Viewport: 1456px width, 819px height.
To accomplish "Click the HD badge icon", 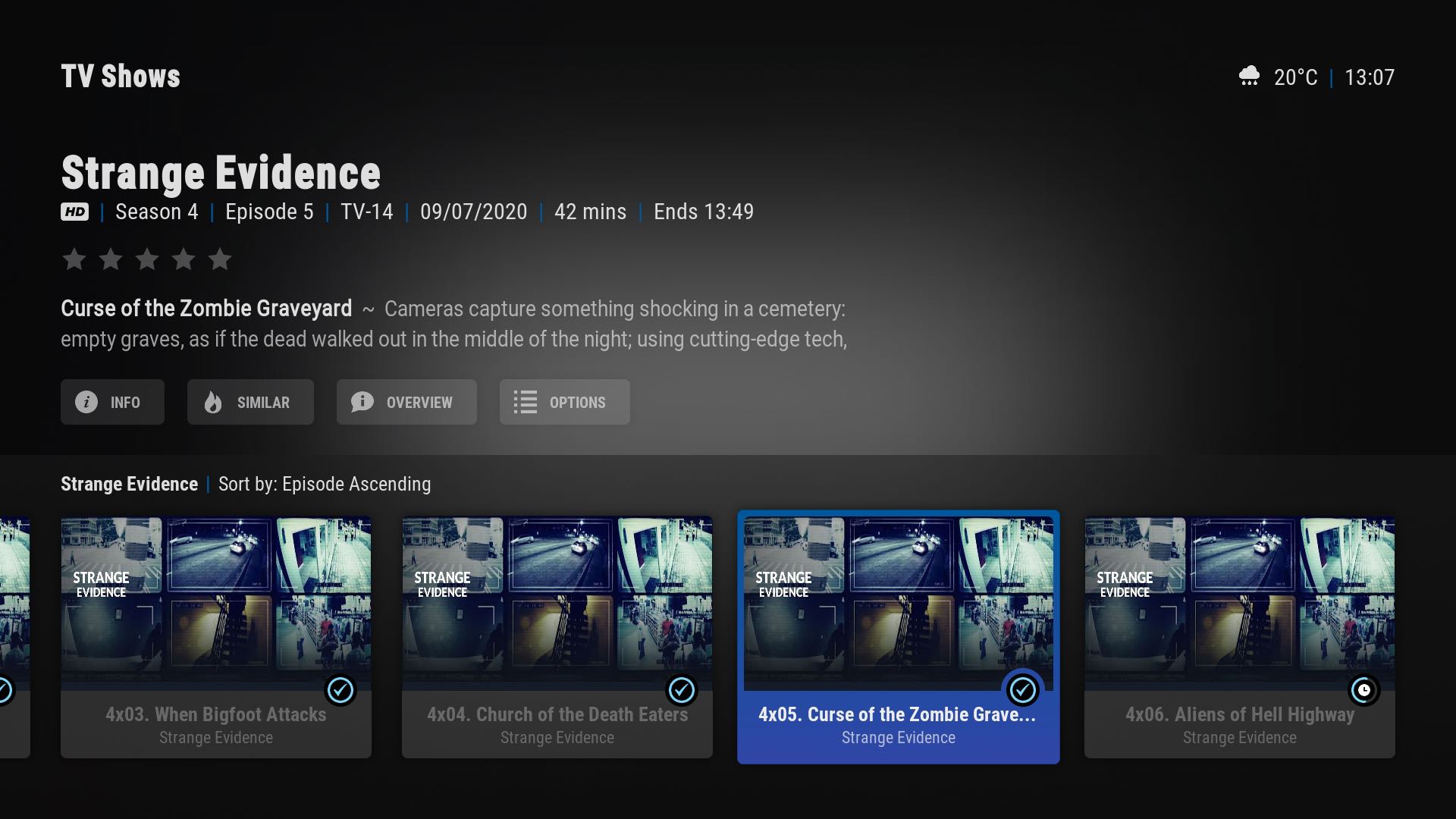I will click(75, 212).
